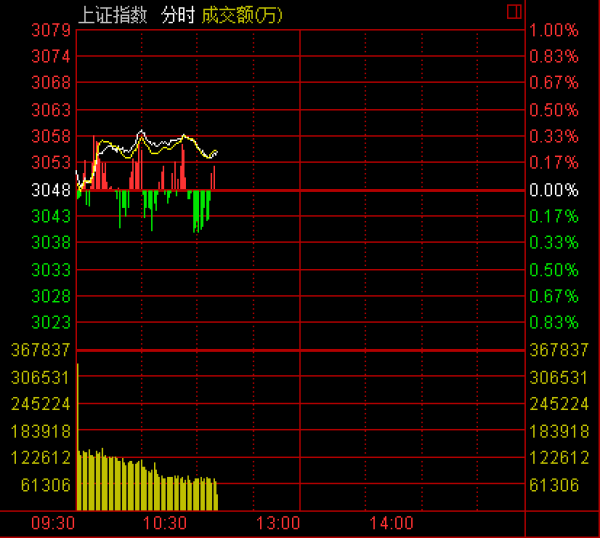
Task: Click the red 1.00% percentage label
Action: point(554,30)
